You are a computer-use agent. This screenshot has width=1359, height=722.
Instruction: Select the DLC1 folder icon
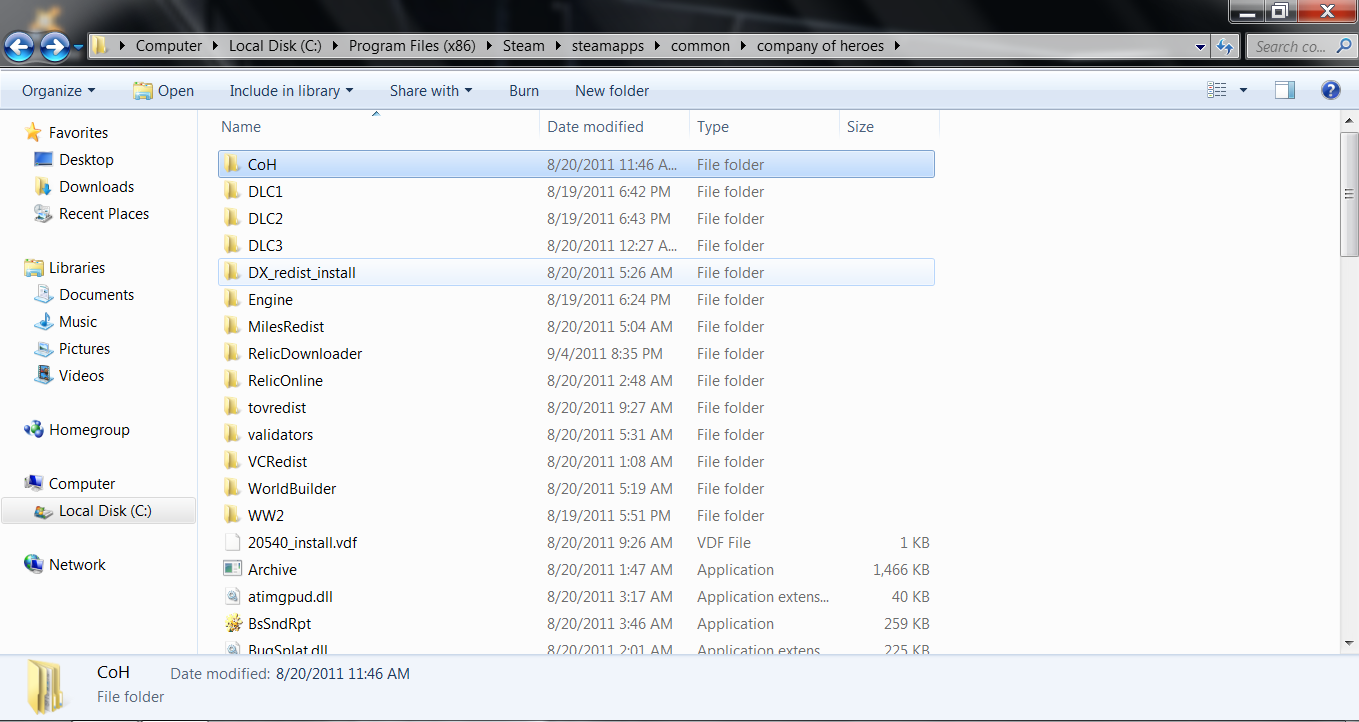coord(232,191)
